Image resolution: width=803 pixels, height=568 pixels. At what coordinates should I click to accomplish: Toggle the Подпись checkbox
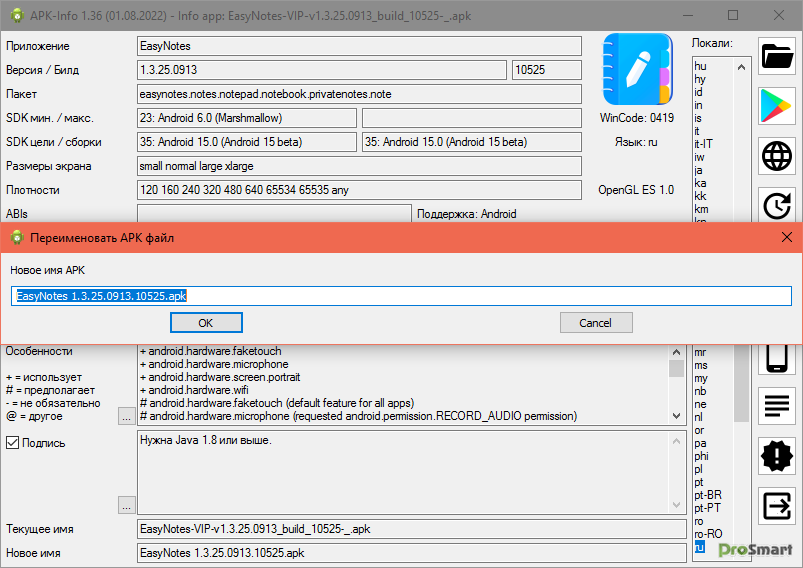tap(13, 442)
